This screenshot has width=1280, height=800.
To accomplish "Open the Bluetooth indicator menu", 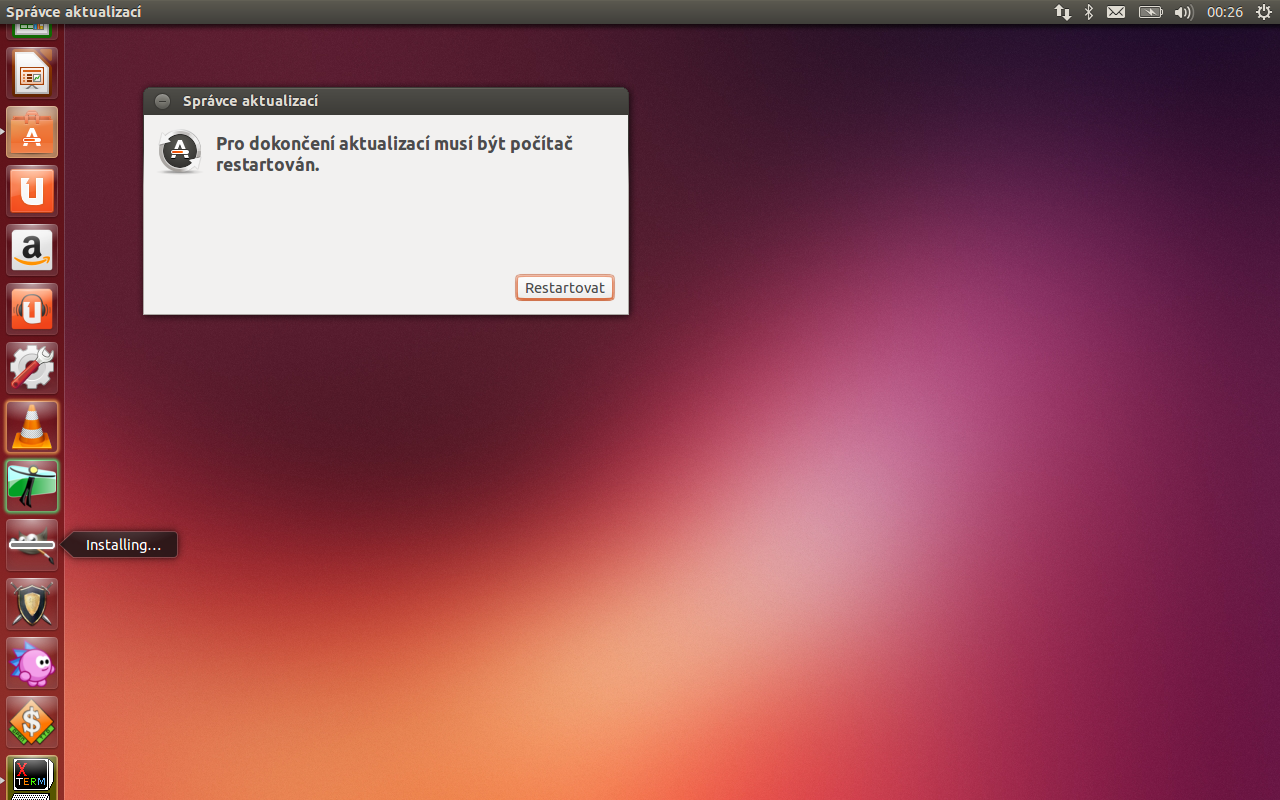I will pyautogui.click(x=1089, y=12).
